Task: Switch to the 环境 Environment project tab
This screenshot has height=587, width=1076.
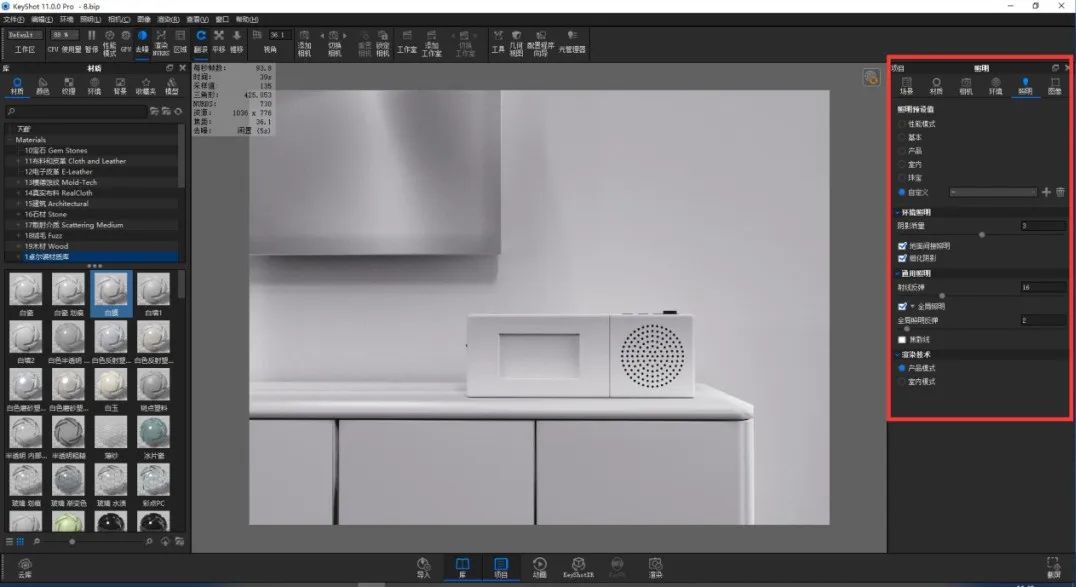Action: tap(995, 86)
